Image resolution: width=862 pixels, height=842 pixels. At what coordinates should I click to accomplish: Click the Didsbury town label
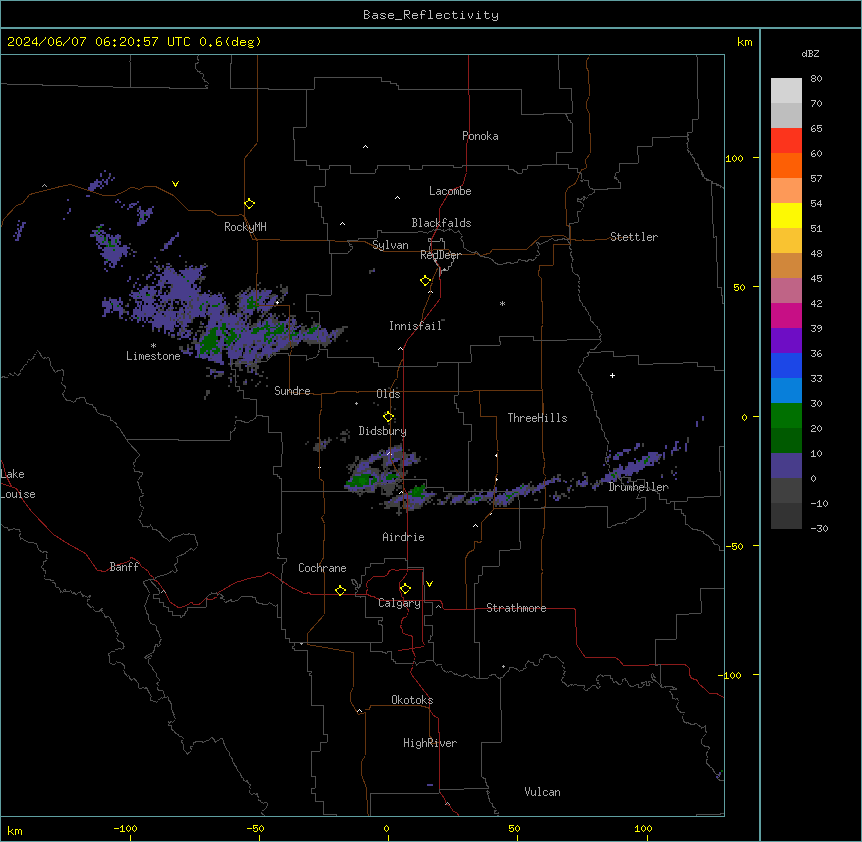(x=383, y=431)
